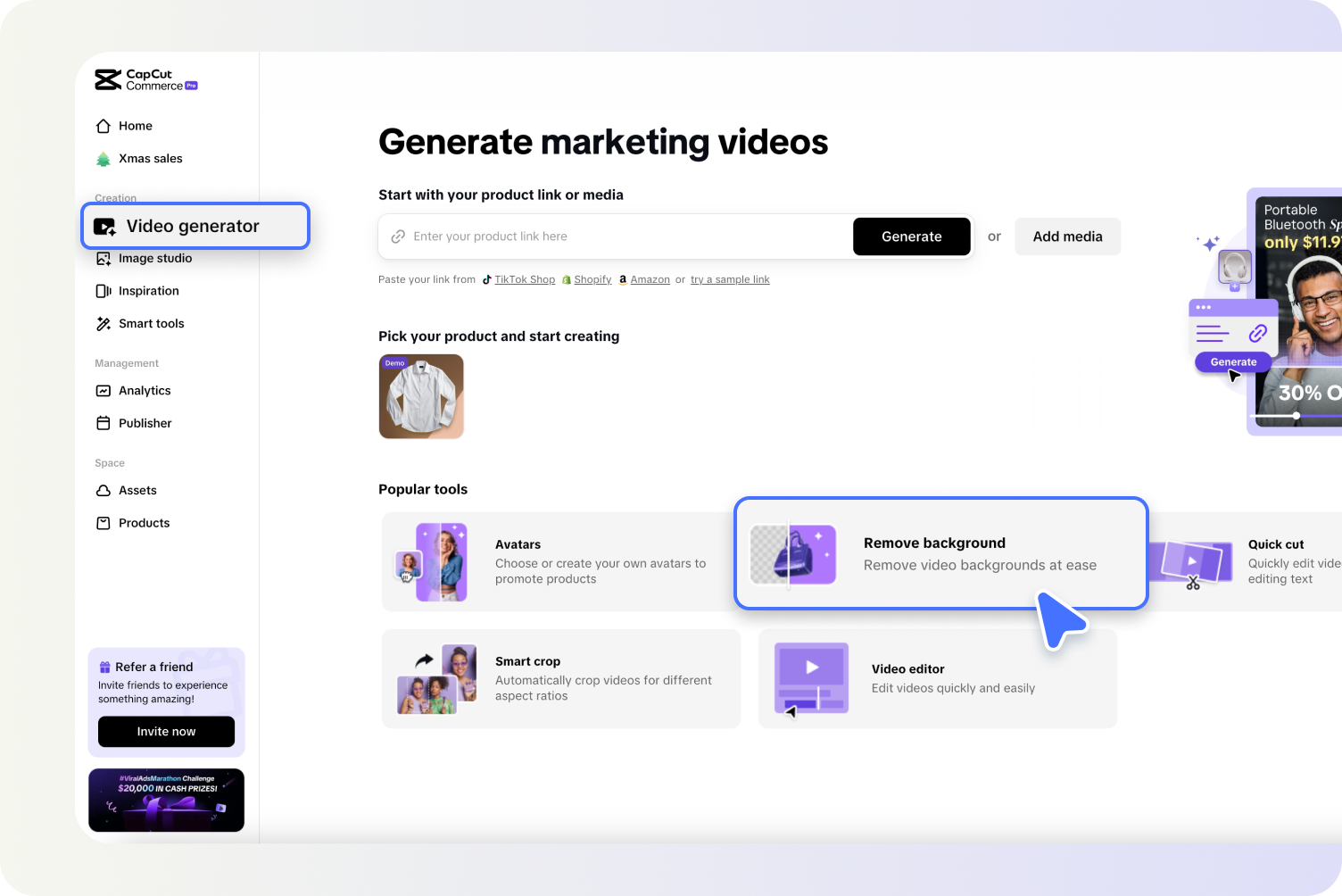Click the Analytics chart icon
Screen dimensions: 1342x896
click(x=104, y=391)
